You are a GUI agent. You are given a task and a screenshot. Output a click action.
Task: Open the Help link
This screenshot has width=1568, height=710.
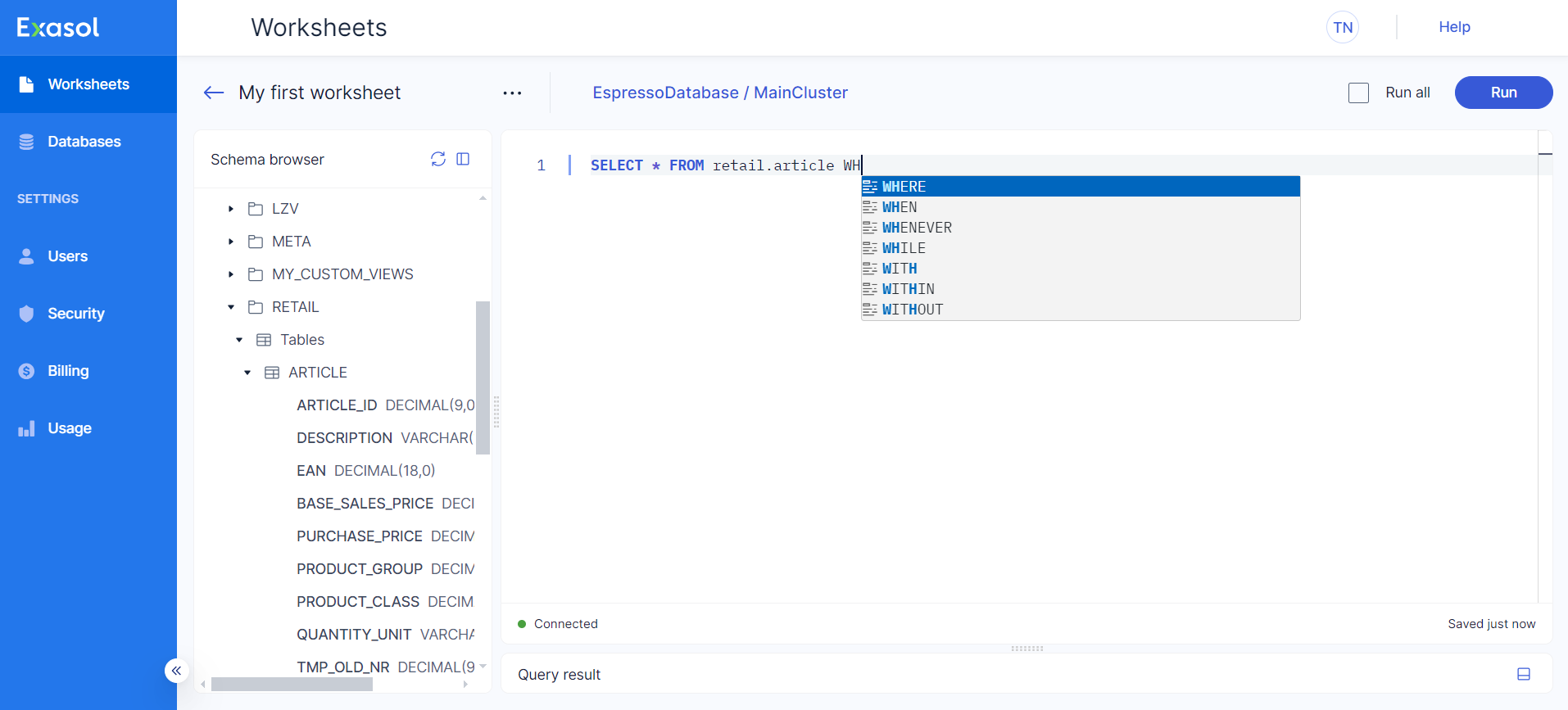pos(1454,27)
